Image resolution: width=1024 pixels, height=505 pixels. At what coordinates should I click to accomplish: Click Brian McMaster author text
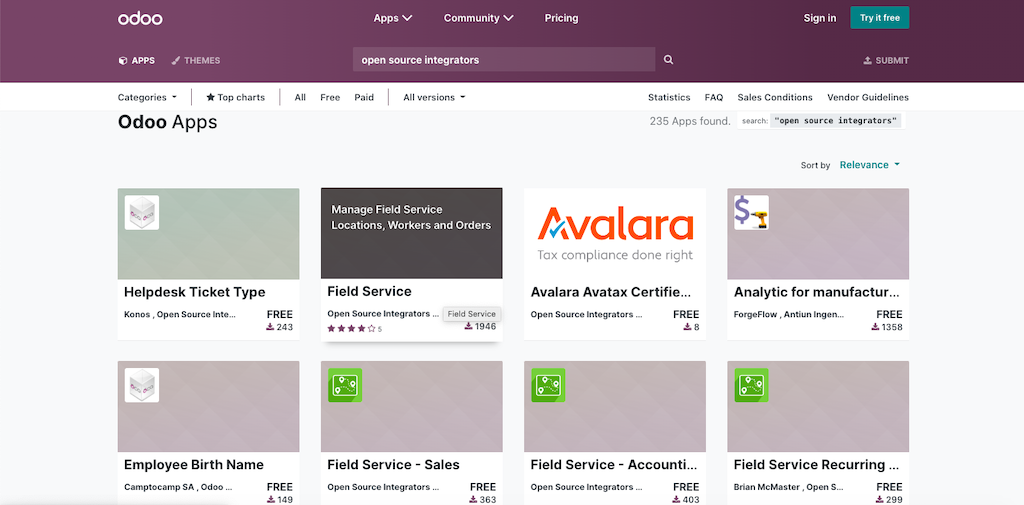pos(790,487)
